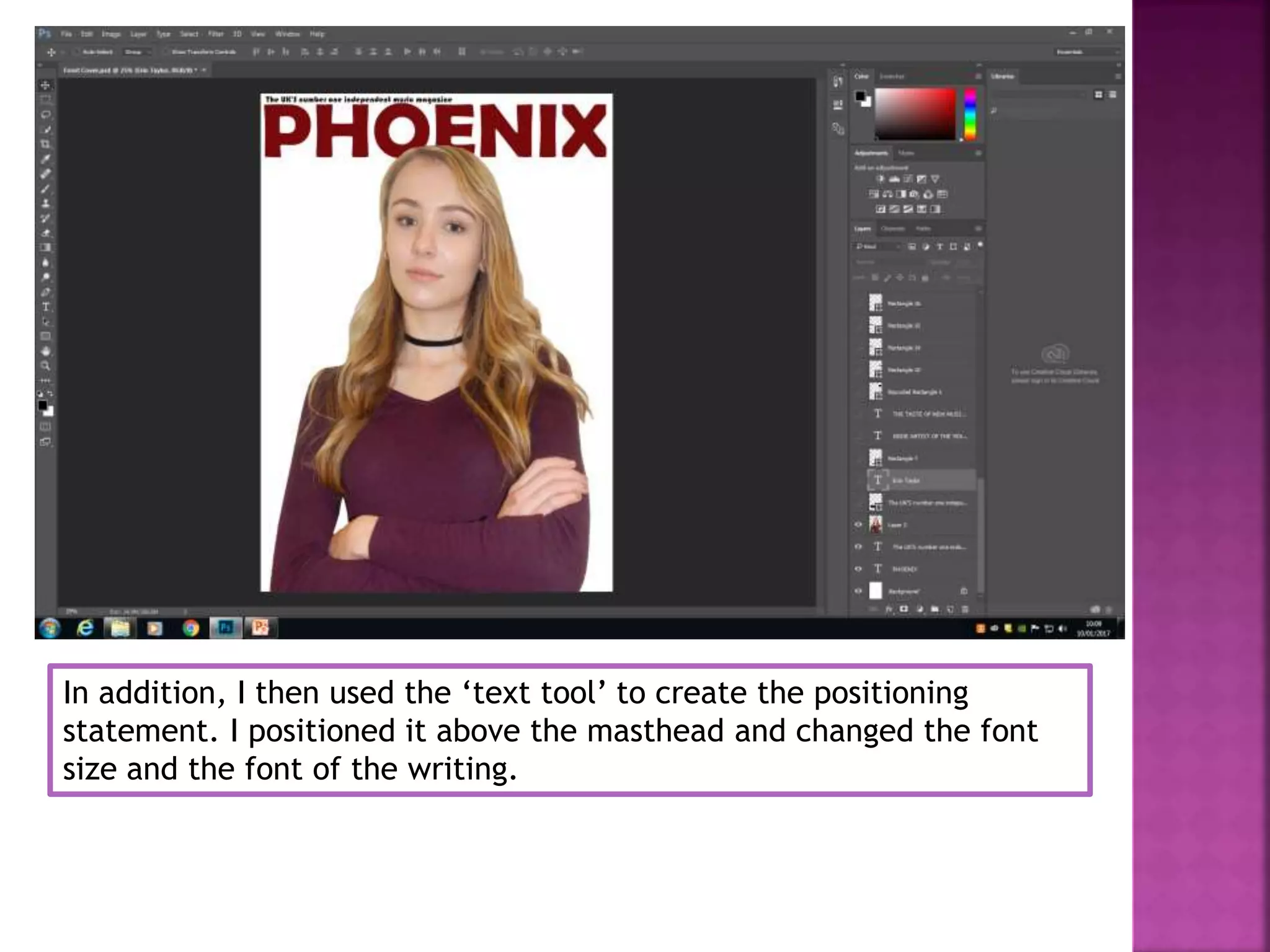Viewport: 1270px width, 952px height.
Task: Create a new group folder in Layers
Action: pos(935,609)
